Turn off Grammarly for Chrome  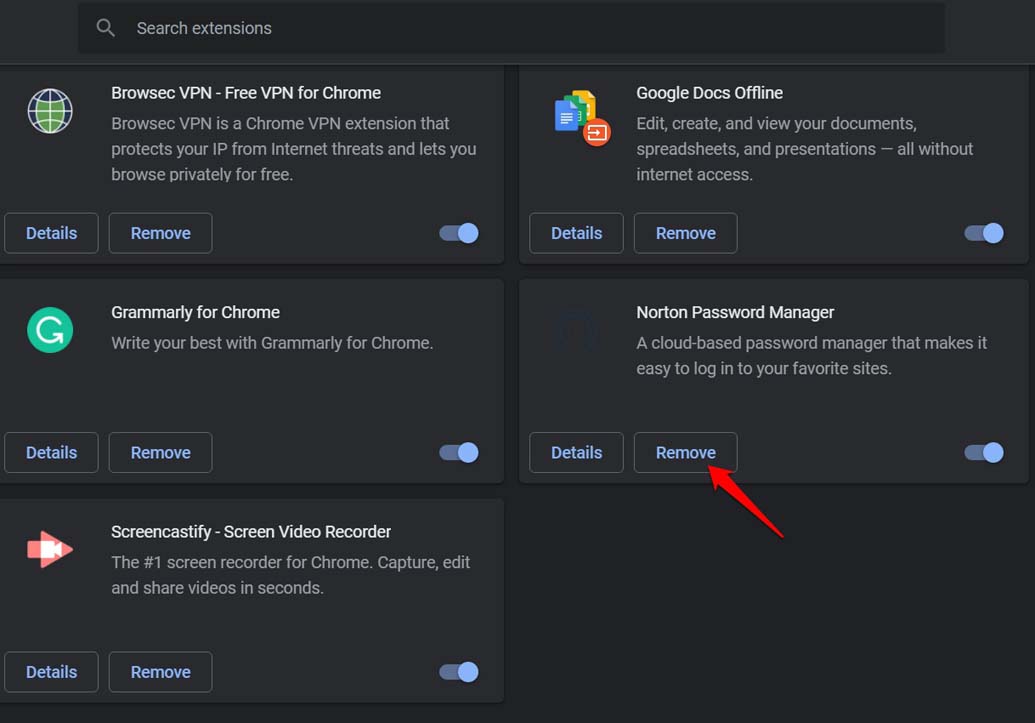click(x=458, y=452)
